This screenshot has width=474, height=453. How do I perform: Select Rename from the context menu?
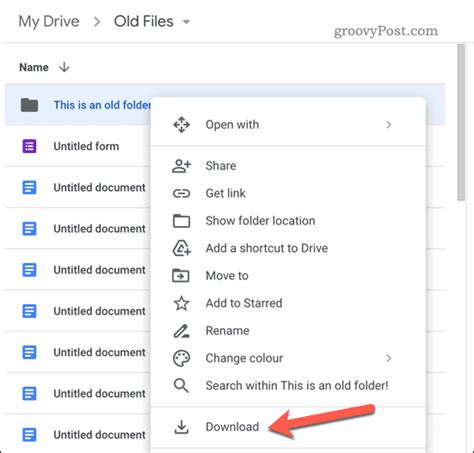pos(288,331)
